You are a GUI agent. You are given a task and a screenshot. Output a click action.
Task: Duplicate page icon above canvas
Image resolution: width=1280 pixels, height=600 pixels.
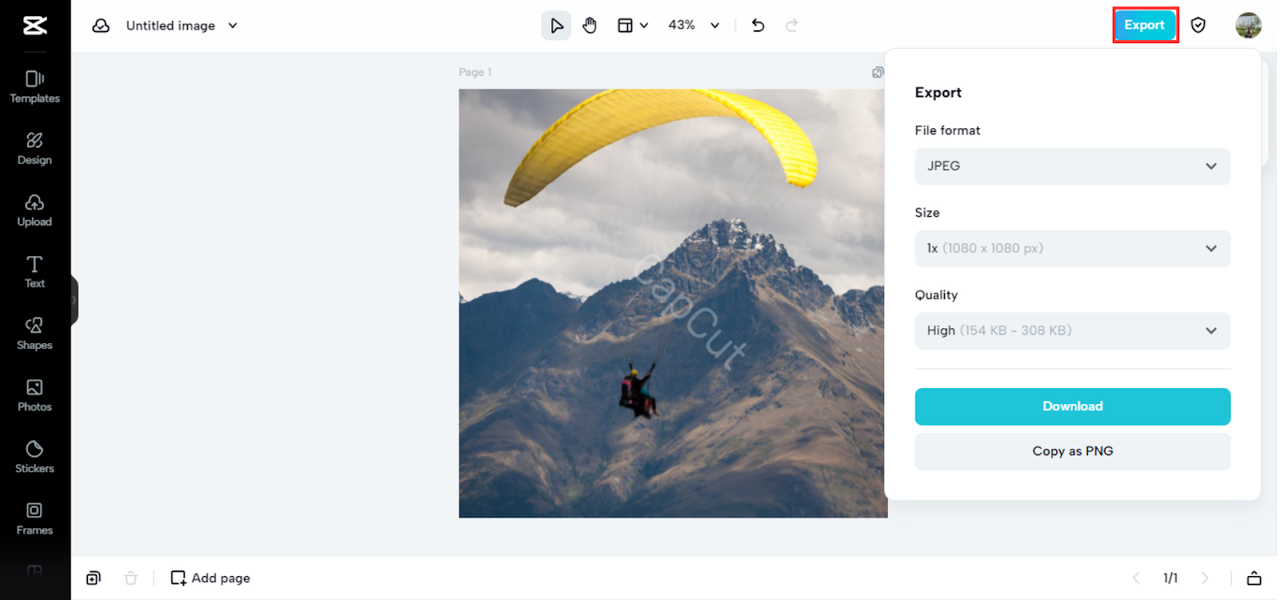coord(878,72)
